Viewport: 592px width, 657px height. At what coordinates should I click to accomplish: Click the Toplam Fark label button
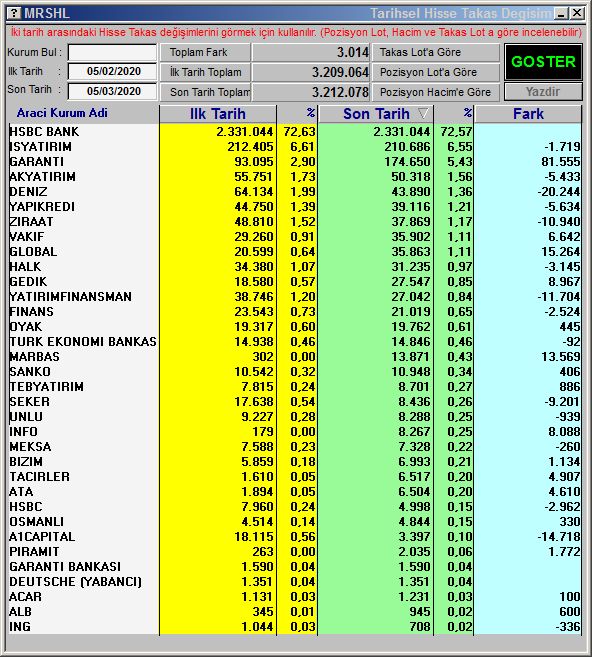point(205,52)
